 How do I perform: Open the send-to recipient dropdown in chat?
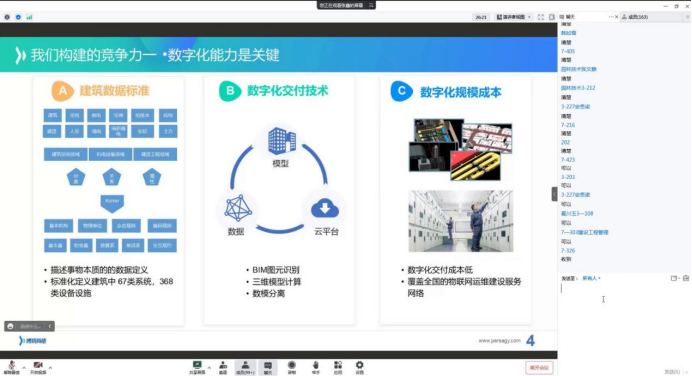point(591,278)
